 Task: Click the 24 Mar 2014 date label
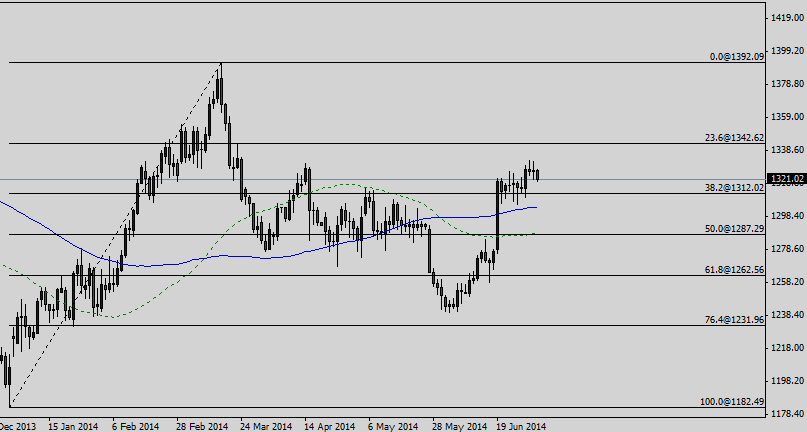[x=266, y=425]
